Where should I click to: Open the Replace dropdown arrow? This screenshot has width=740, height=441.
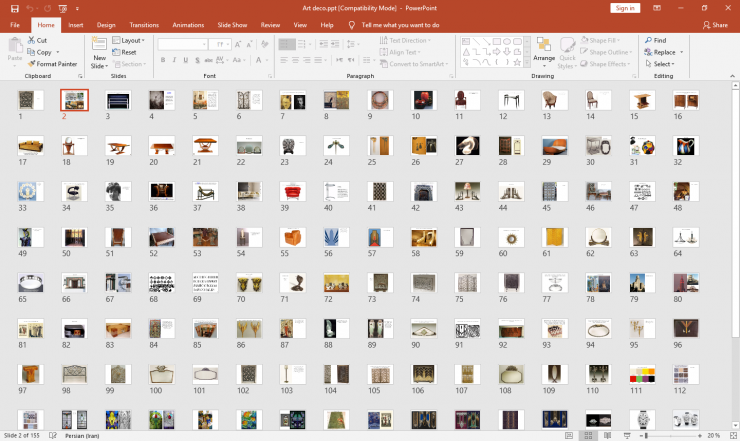(x=681, y=52)
